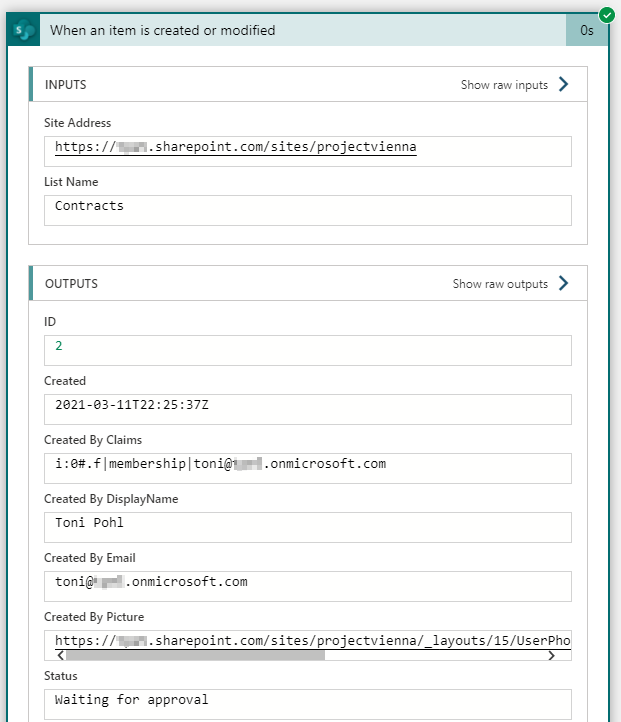Open the Created By Picture URL link
Viewport: 621px width, 722px height.
(312, 640)
